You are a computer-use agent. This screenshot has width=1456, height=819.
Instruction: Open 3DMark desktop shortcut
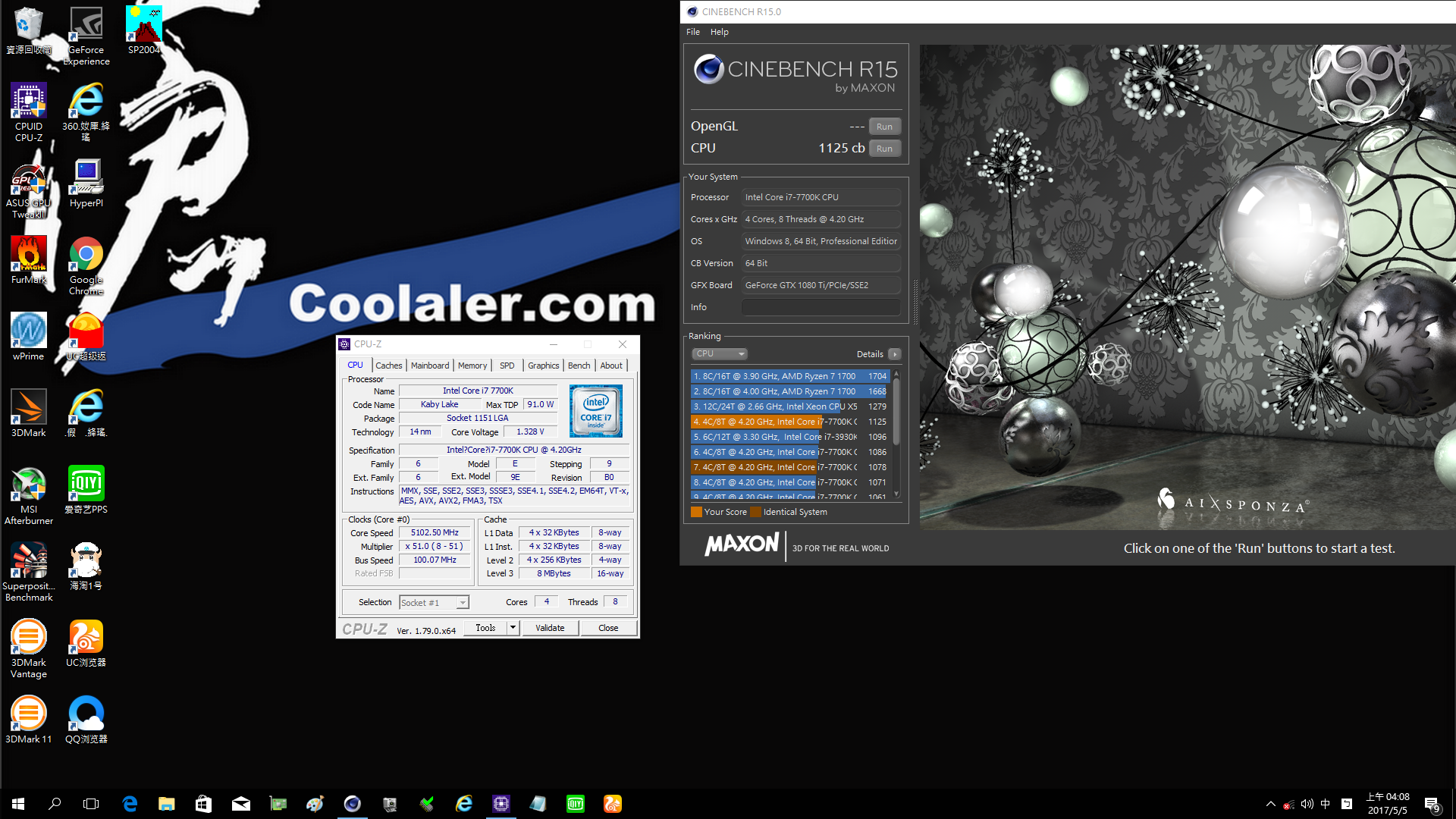coord(28,413)
